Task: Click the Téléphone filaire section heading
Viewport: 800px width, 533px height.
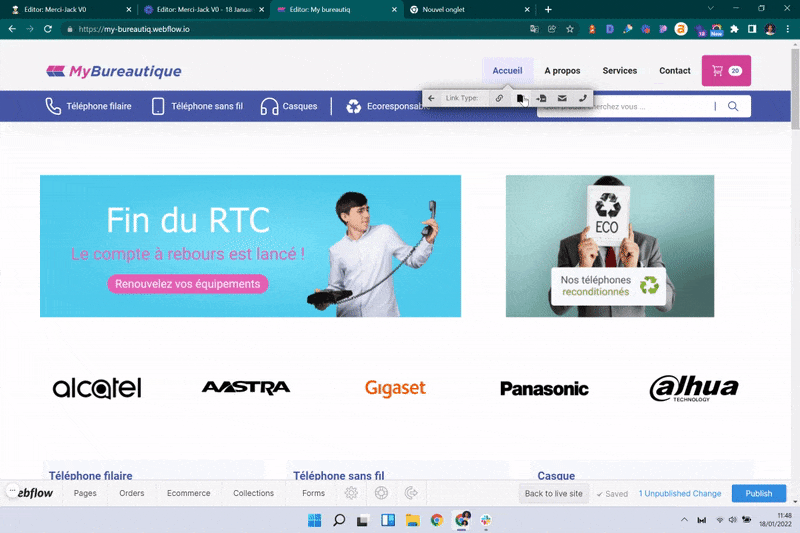Action: click(x=91, y=475)
